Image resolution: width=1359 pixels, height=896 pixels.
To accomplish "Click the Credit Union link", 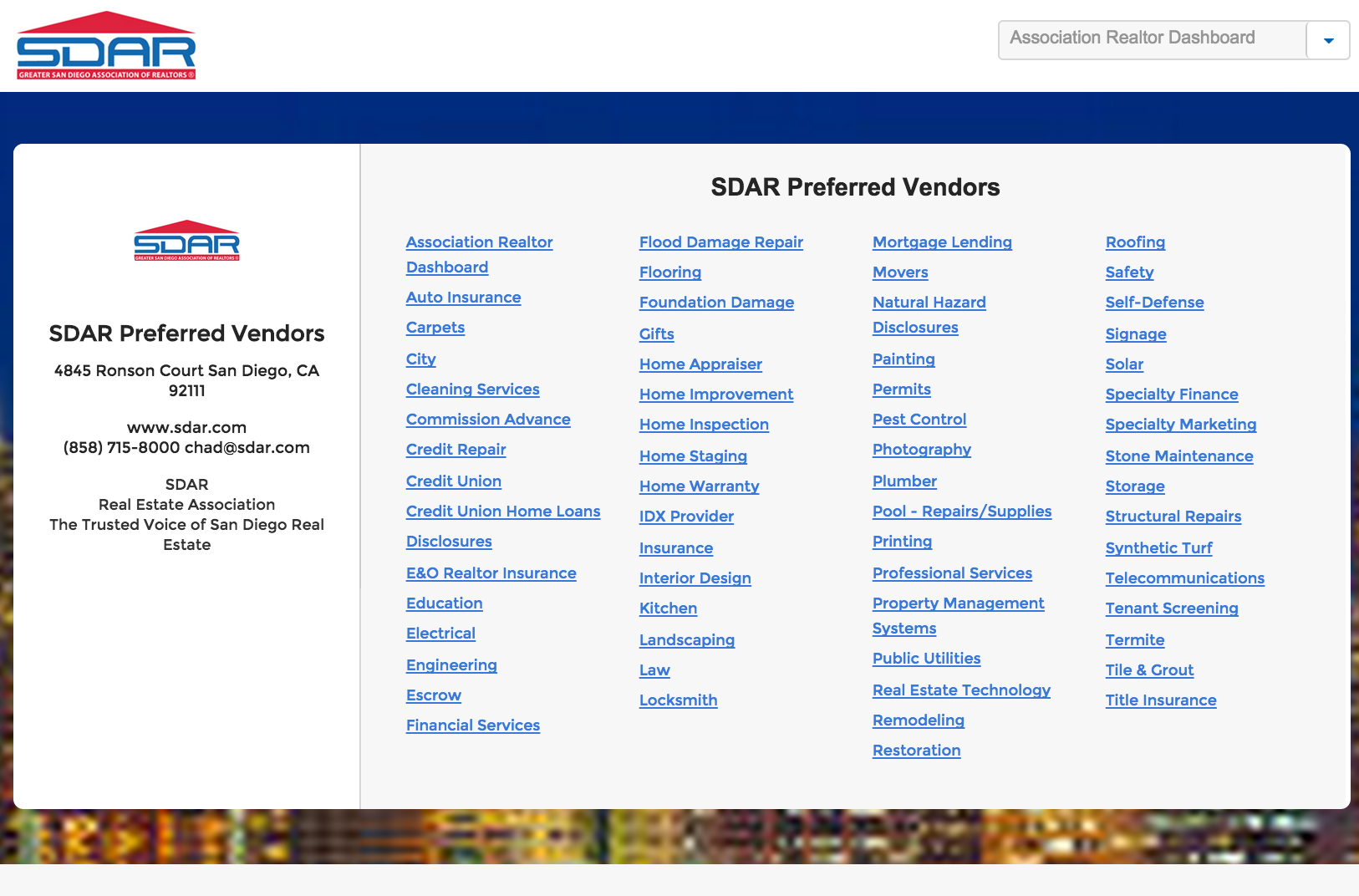I will pyautogui.click(x=453, y=481).
